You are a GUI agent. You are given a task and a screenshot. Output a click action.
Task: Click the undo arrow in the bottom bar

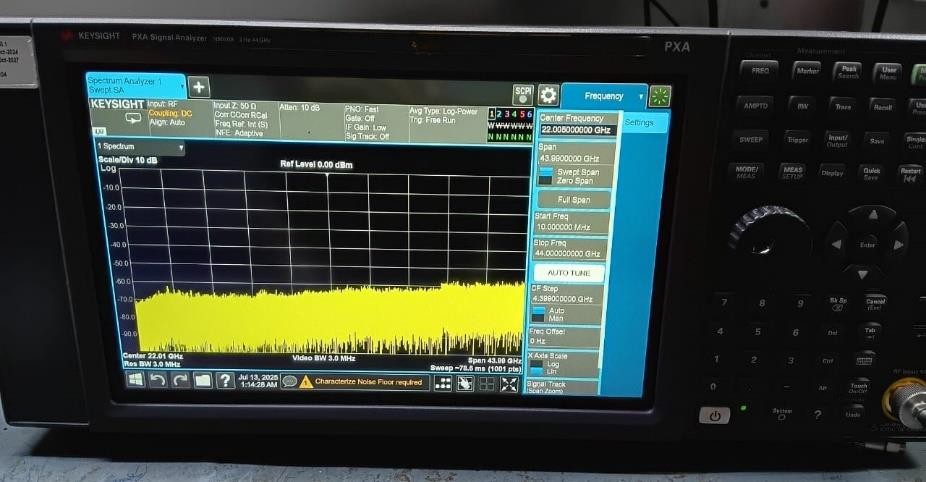158,379
